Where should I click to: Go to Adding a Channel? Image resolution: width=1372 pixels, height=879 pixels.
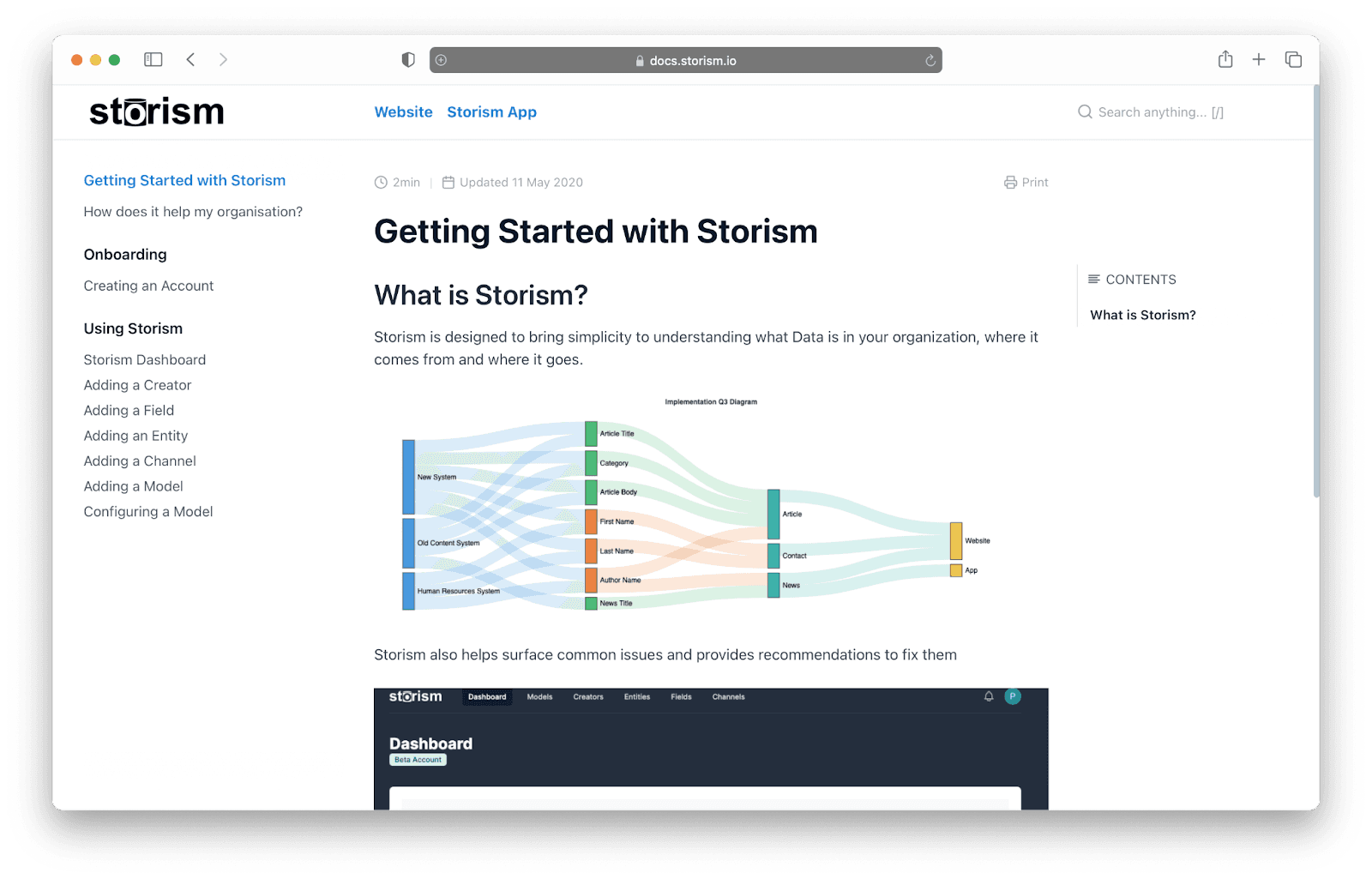click(140, 461)
